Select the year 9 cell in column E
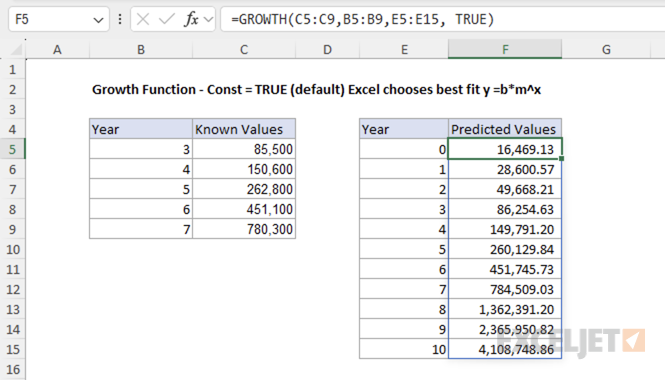 pyautogui.click(x=404, y=329)
